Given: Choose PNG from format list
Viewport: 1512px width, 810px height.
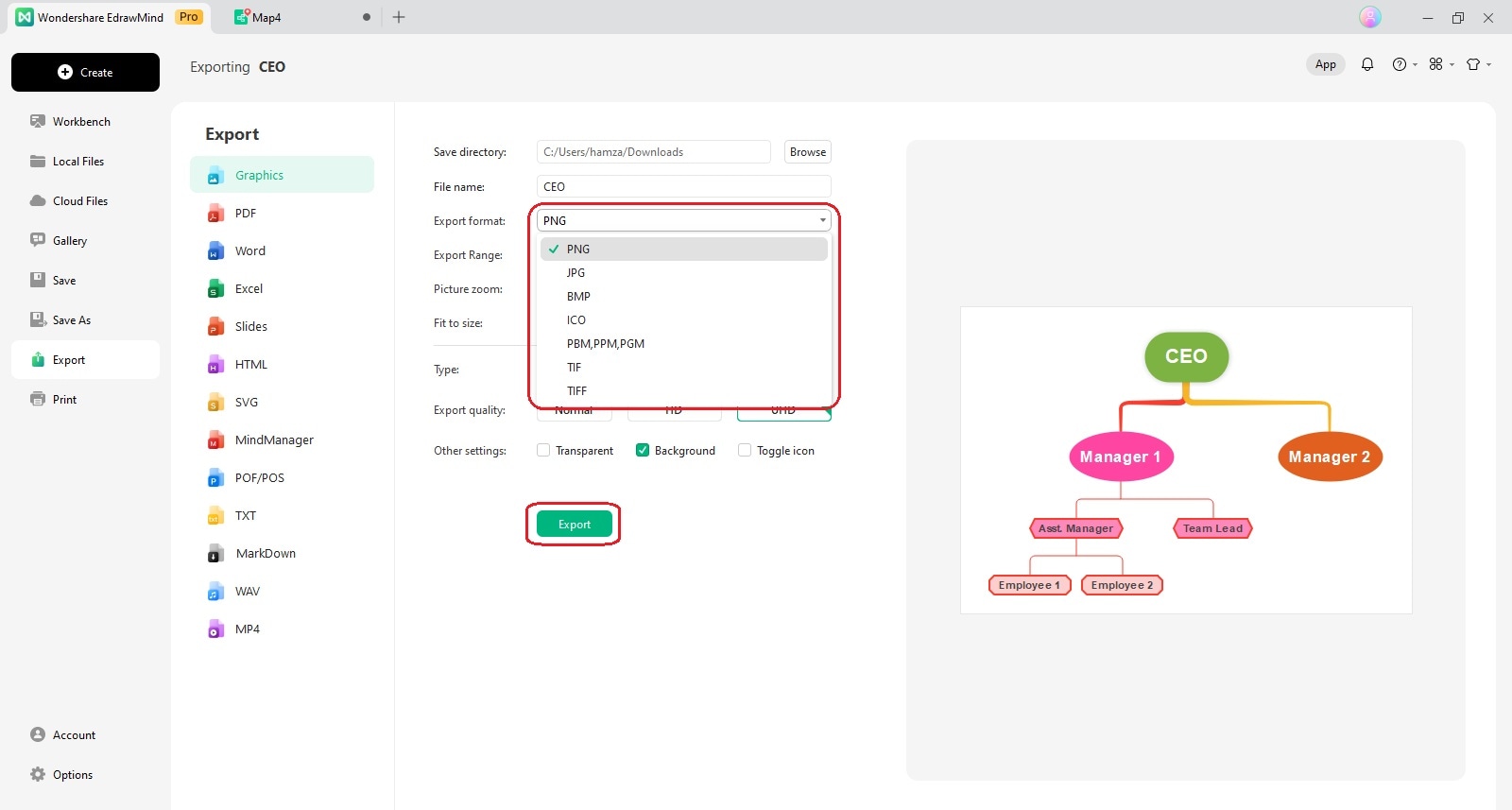Looking at the screenshot, I should tap(684, 250).
